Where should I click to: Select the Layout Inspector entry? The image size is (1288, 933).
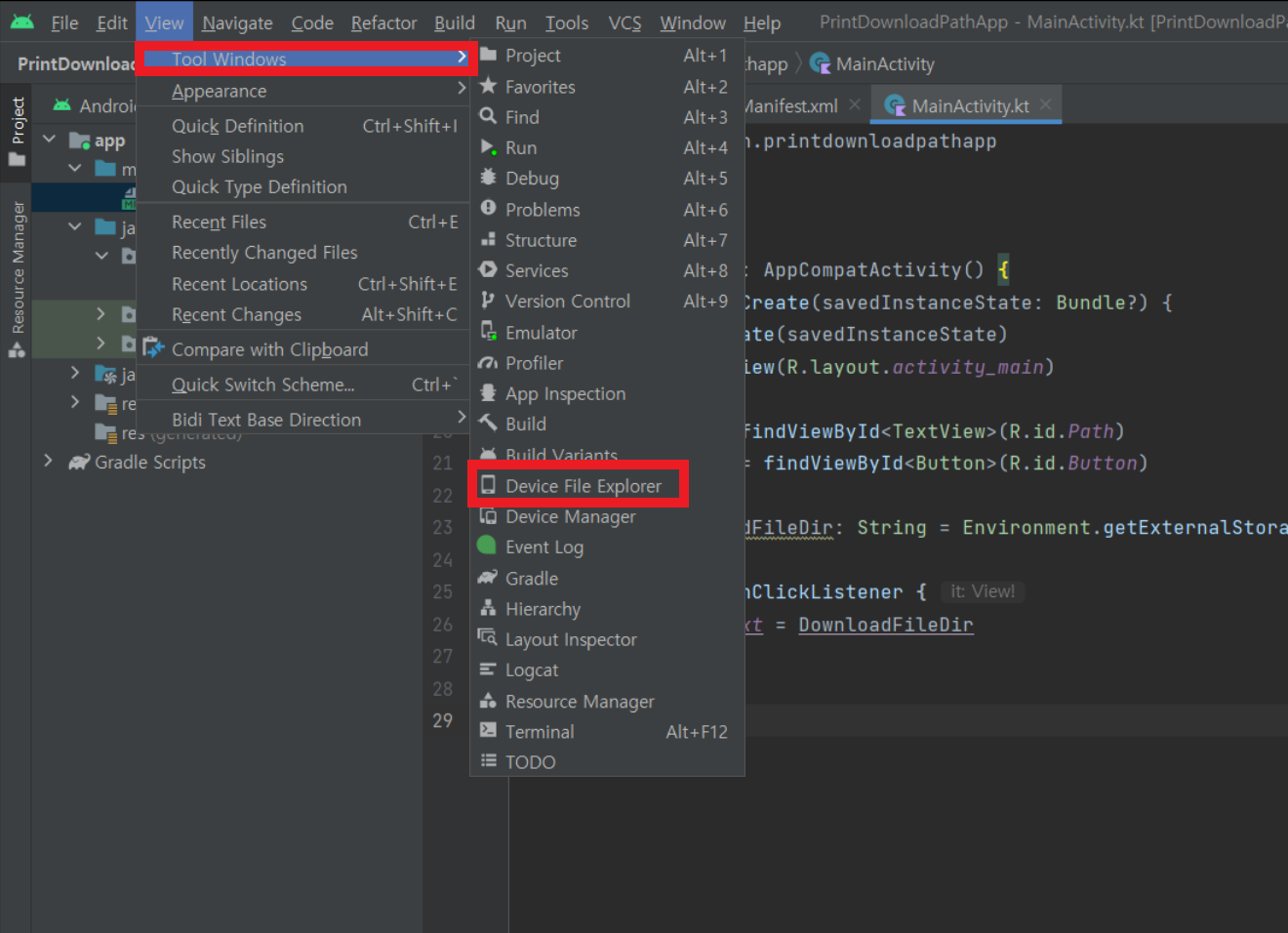(x=608, y=639)
